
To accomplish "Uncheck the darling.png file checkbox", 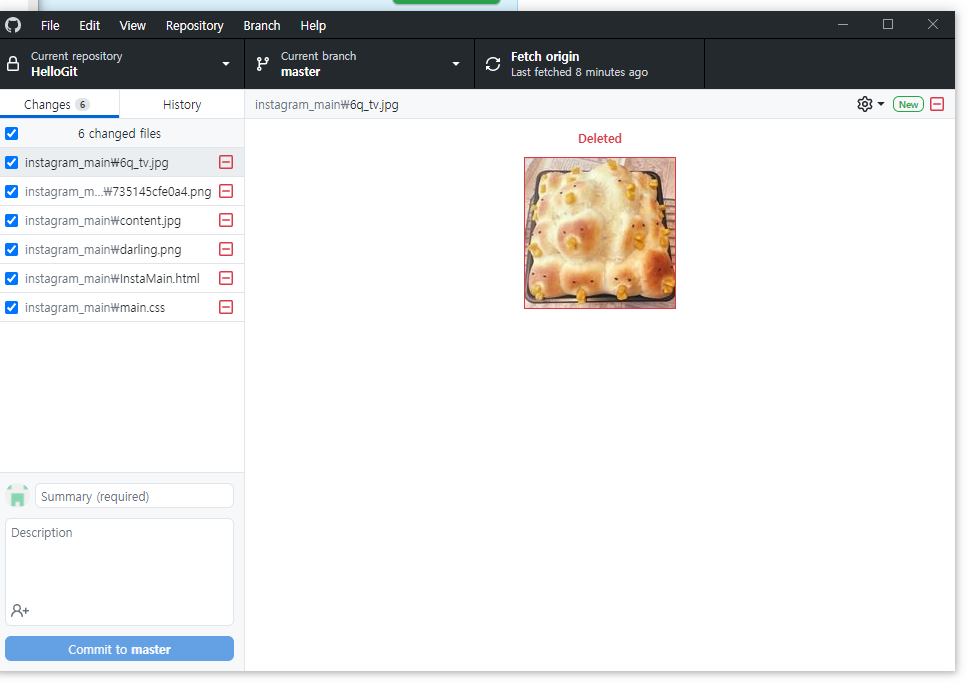I will pos(12,249).
